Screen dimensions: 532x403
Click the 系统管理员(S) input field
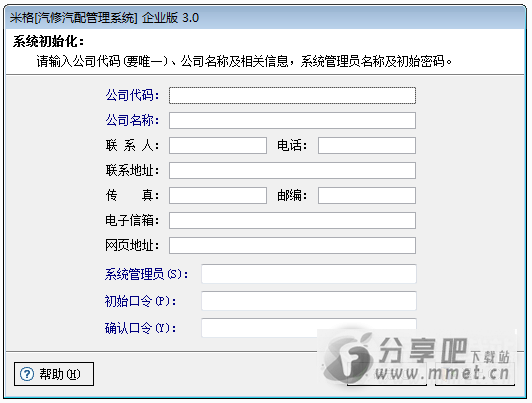309,274
